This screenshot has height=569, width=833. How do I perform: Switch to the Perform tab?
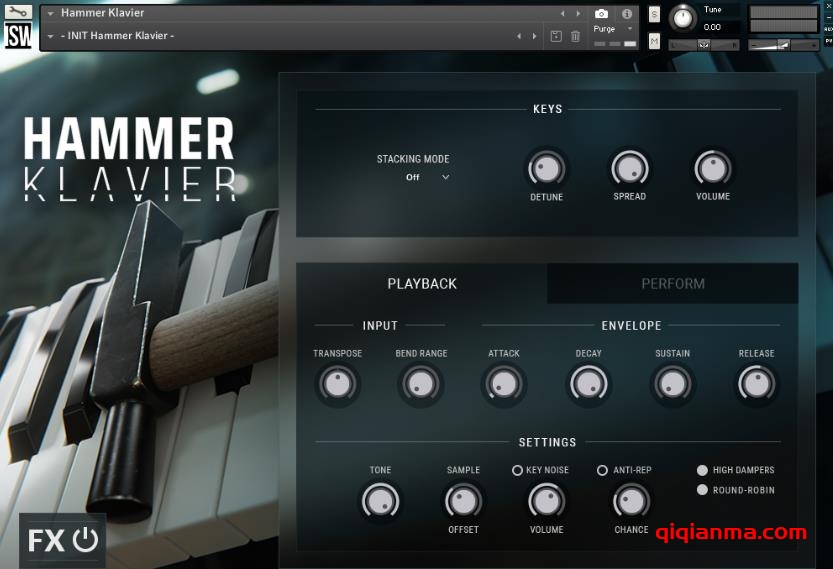pyautogui.click(x=673, y=284)
